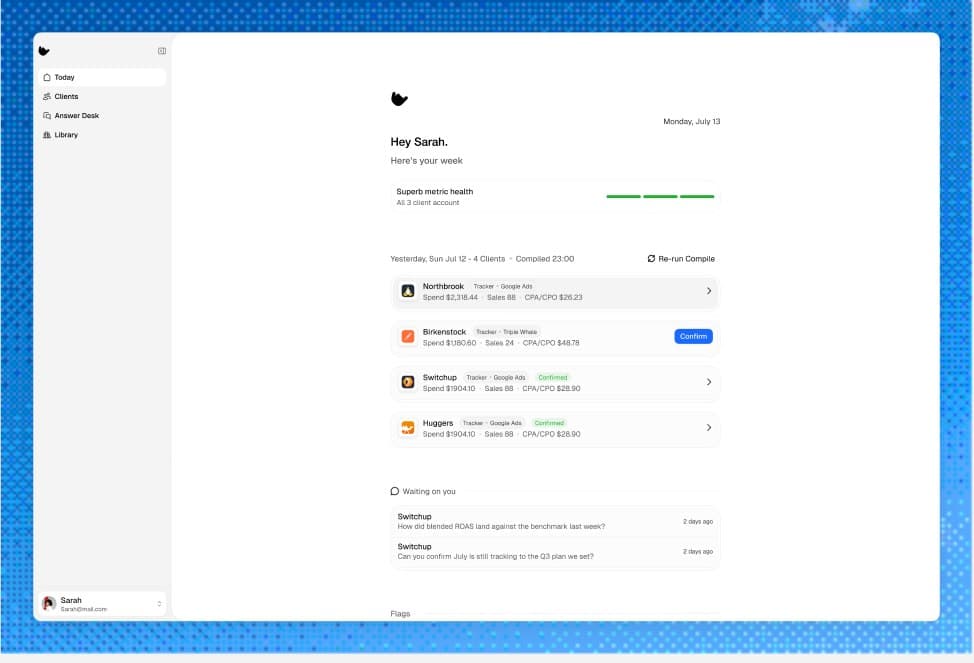This screenshot has width=974, height=663.
Task: Open Answer Desk in the sidebar
Action: [x=102, y=116]
